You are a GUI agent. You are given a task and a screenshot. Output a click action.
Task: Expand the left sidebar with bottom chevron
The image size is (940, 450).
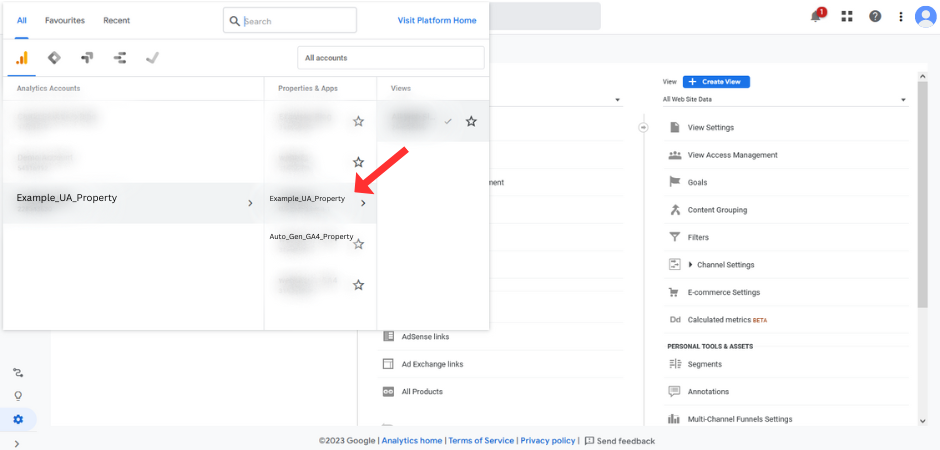(x=17, y=443)
